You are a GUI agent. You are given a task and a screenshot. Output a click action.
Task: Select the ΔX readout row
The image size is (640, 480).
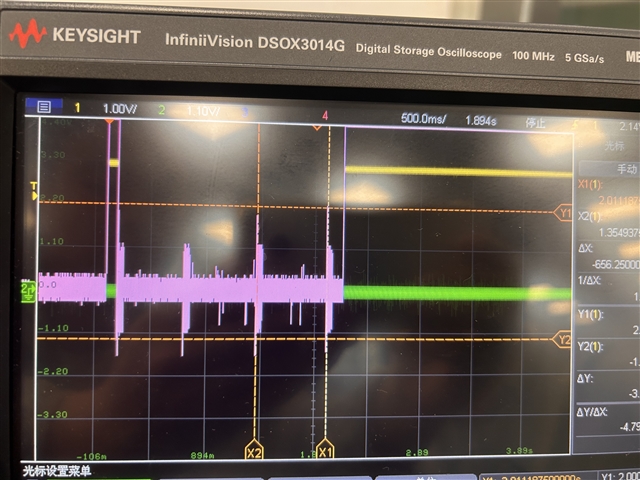[x=609, y=256]
